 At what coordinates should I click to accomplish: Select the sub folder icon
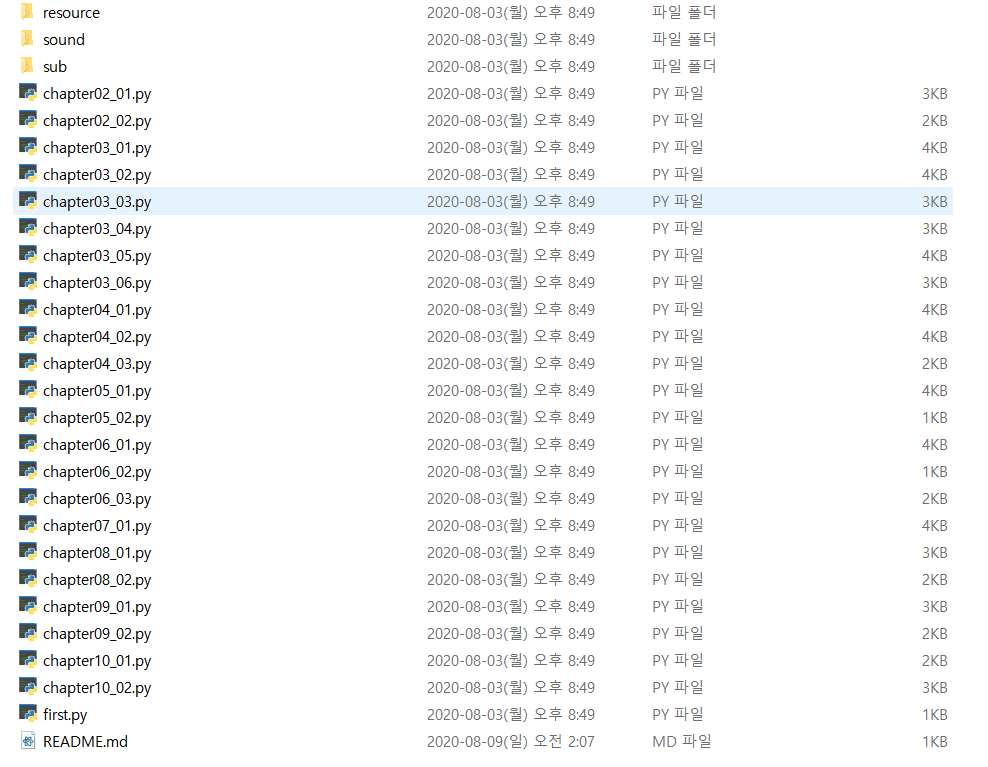coord(27,66)
